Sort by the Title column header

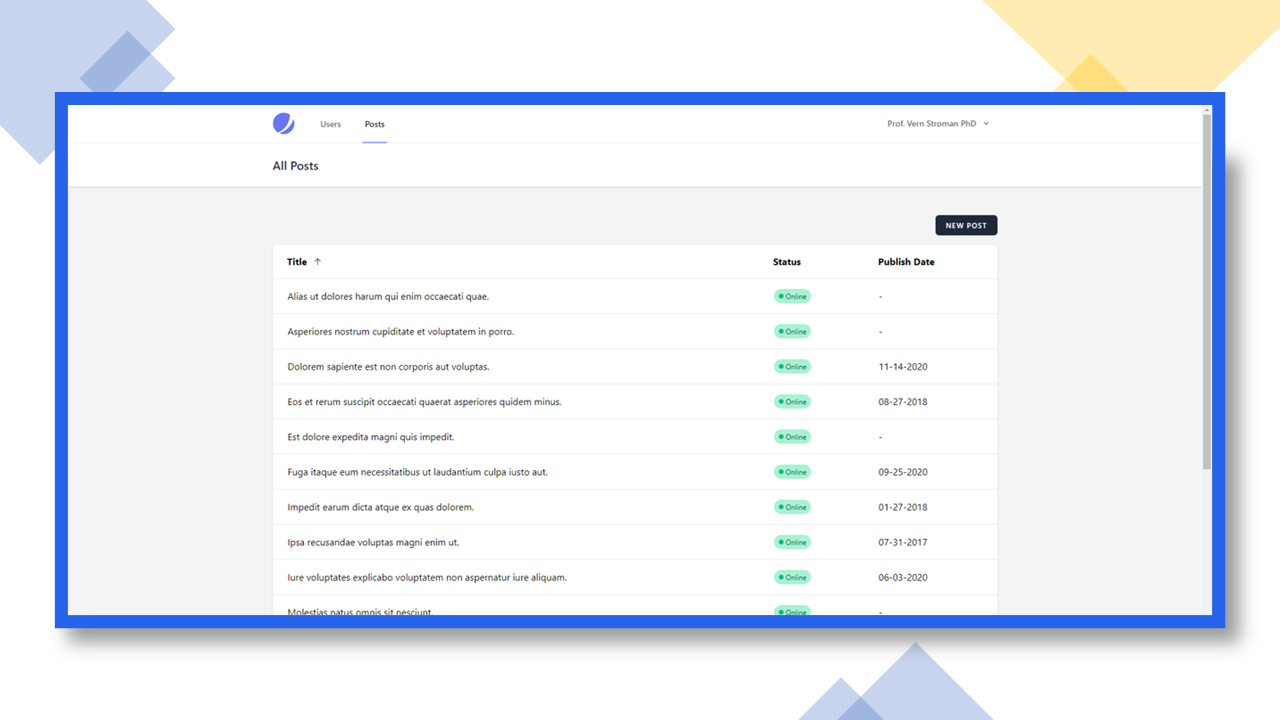[297, 262]
